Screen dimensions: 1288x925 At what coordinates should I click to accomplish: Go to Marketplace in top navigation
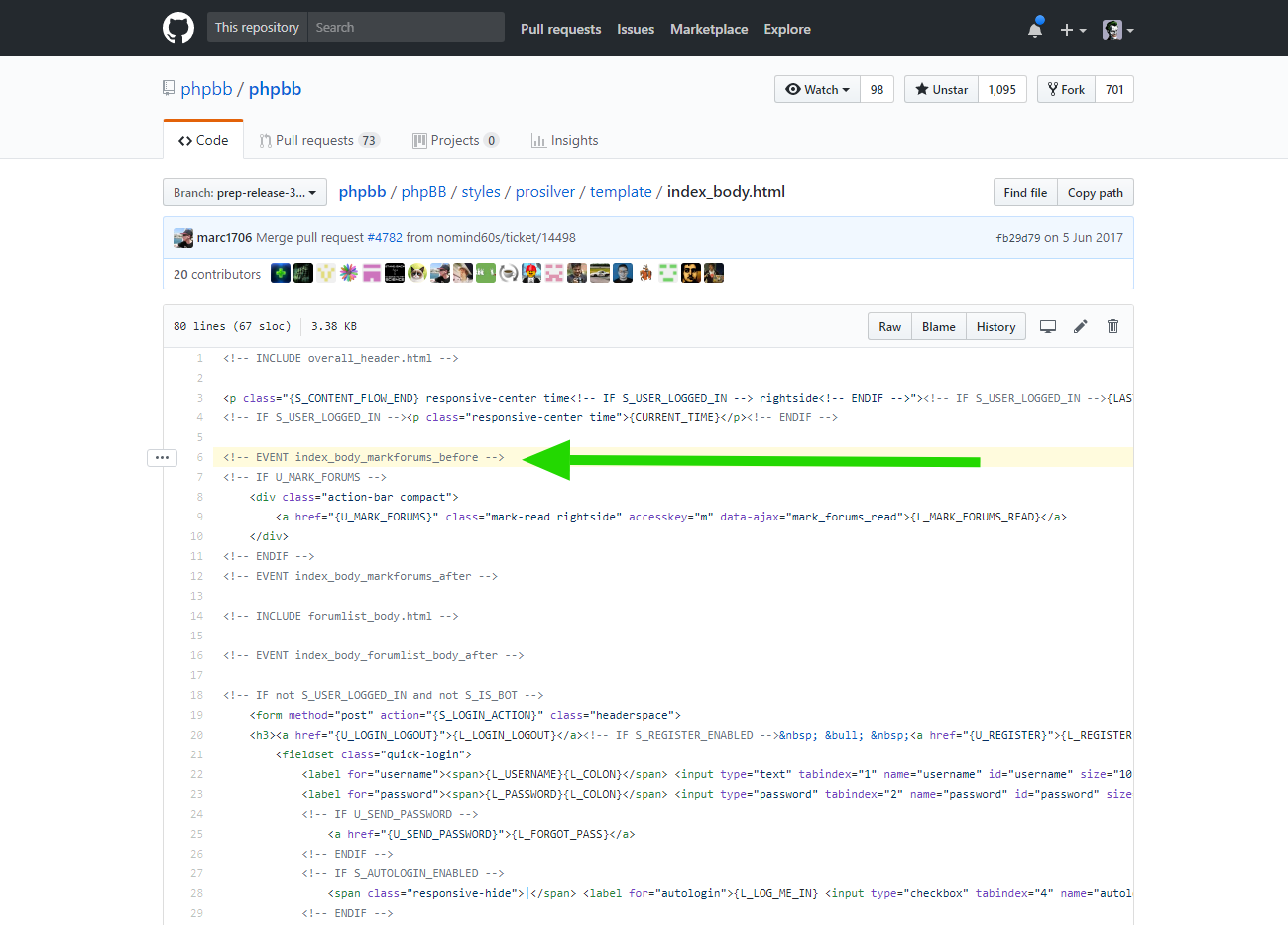(x=709, y=29)
